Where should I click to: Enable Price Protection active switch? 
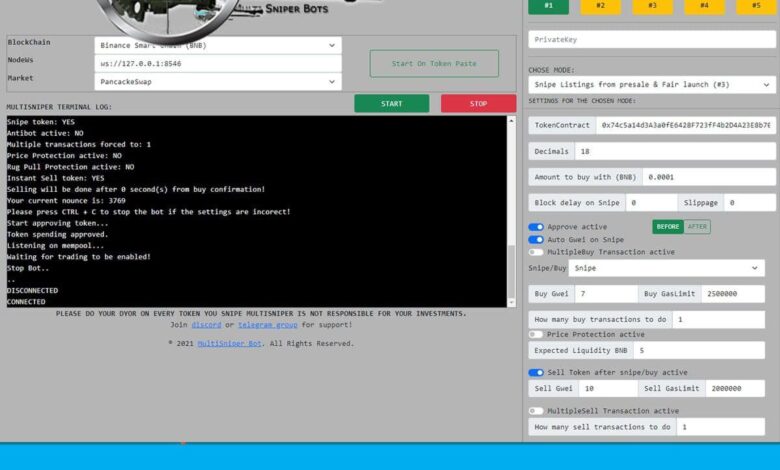536,335
